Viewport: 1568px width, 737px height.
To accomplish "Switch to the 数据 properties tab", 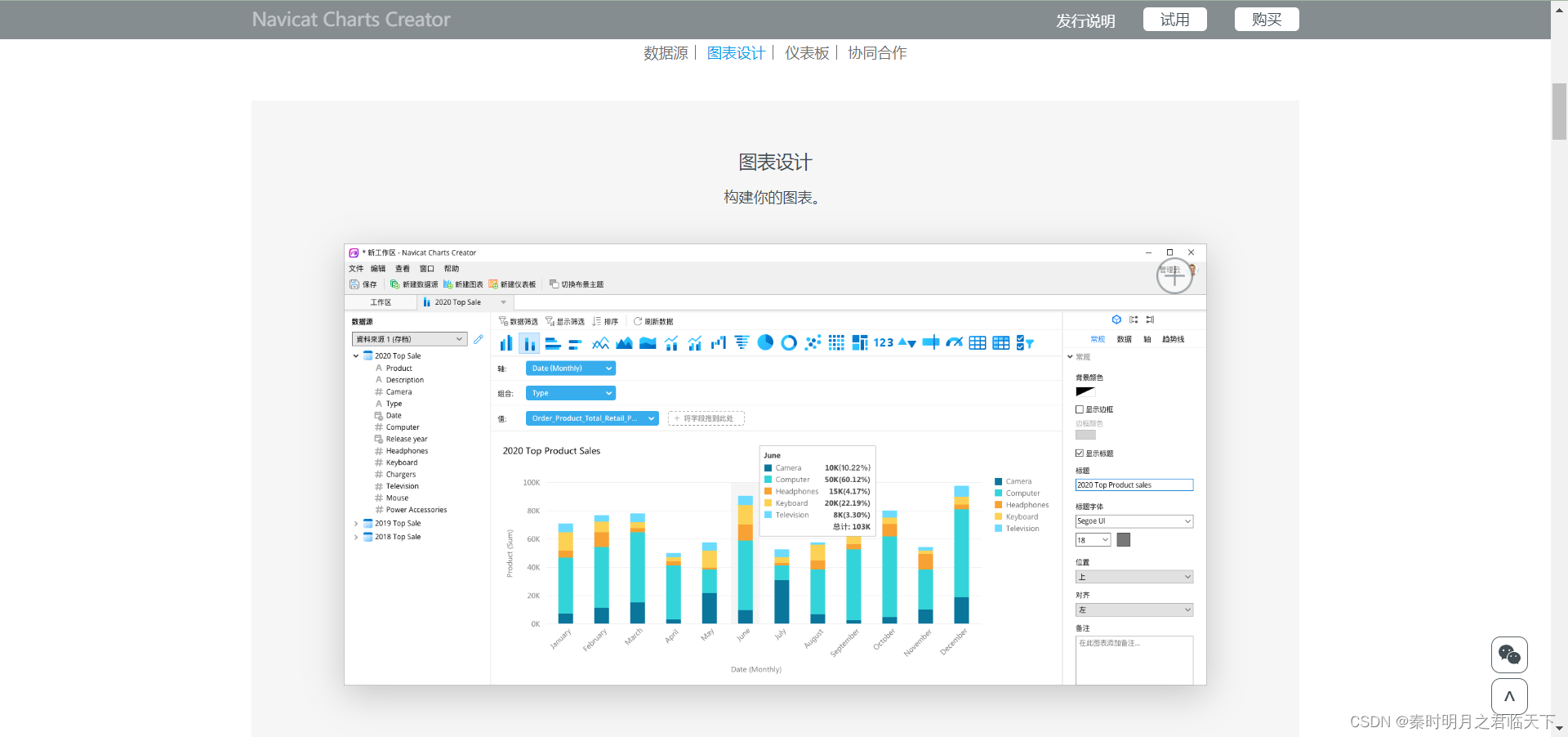I will [x=1125, y=339].
